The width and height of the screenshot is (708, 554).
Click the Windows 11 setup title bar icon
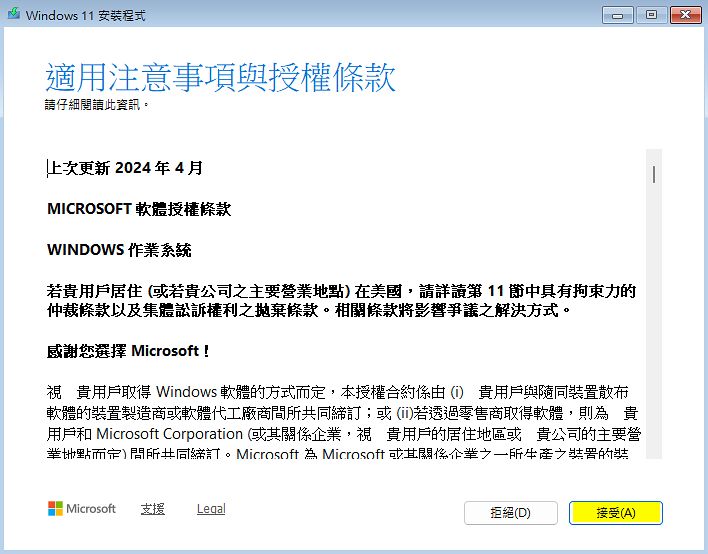click(x=14, y=14)
